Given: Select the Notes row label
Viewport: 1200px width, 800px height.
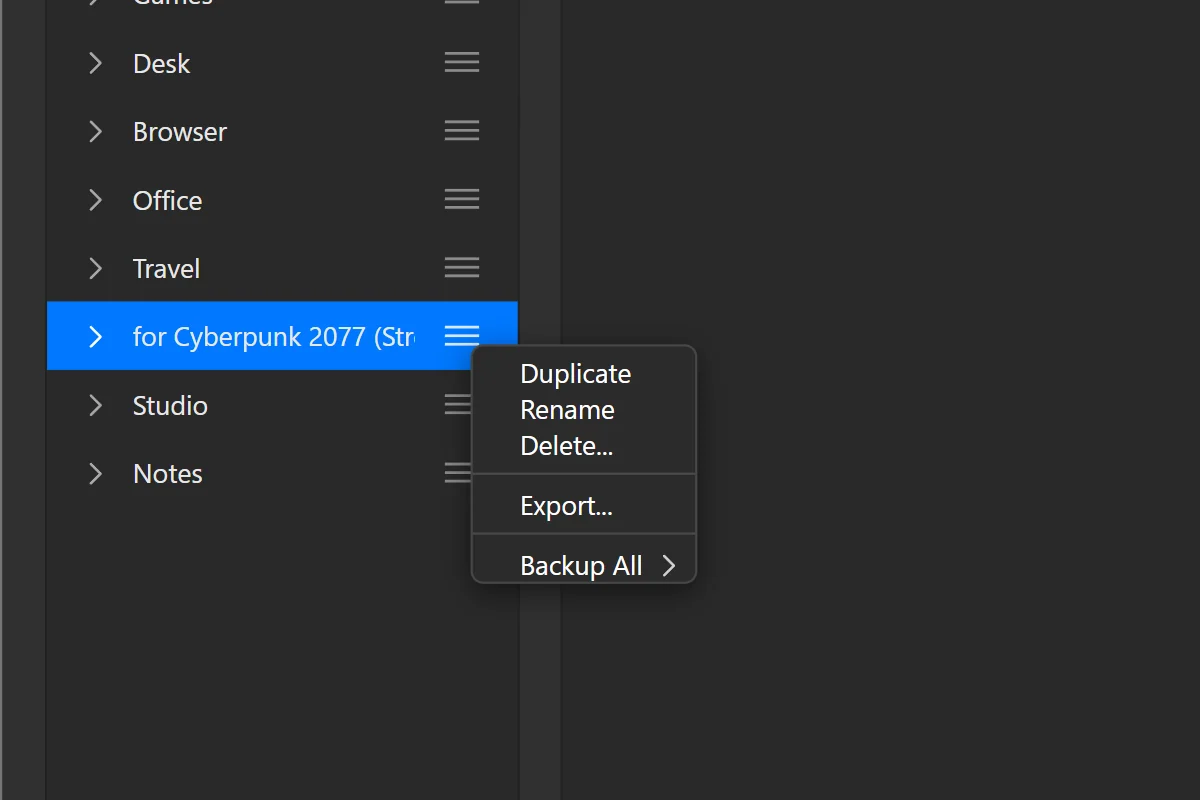Looking at the screenshot, I should tap(168, 474).
